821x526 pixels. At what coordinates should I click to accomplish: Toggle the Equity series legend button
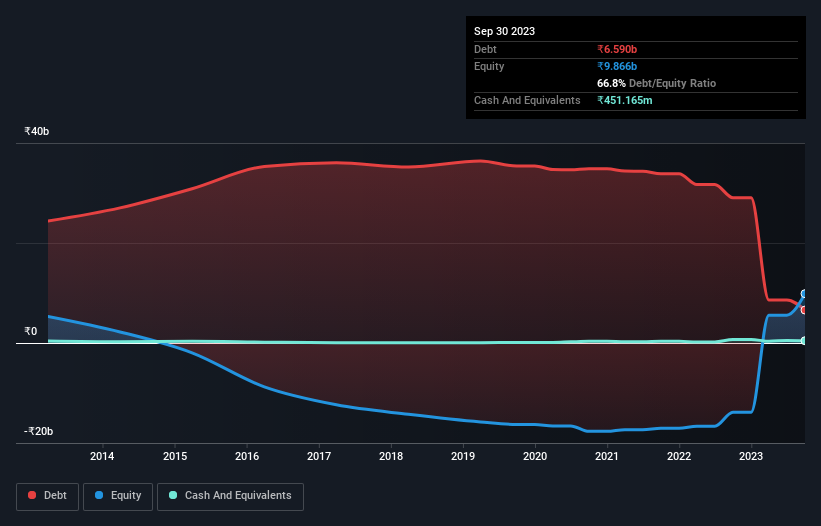118,496
